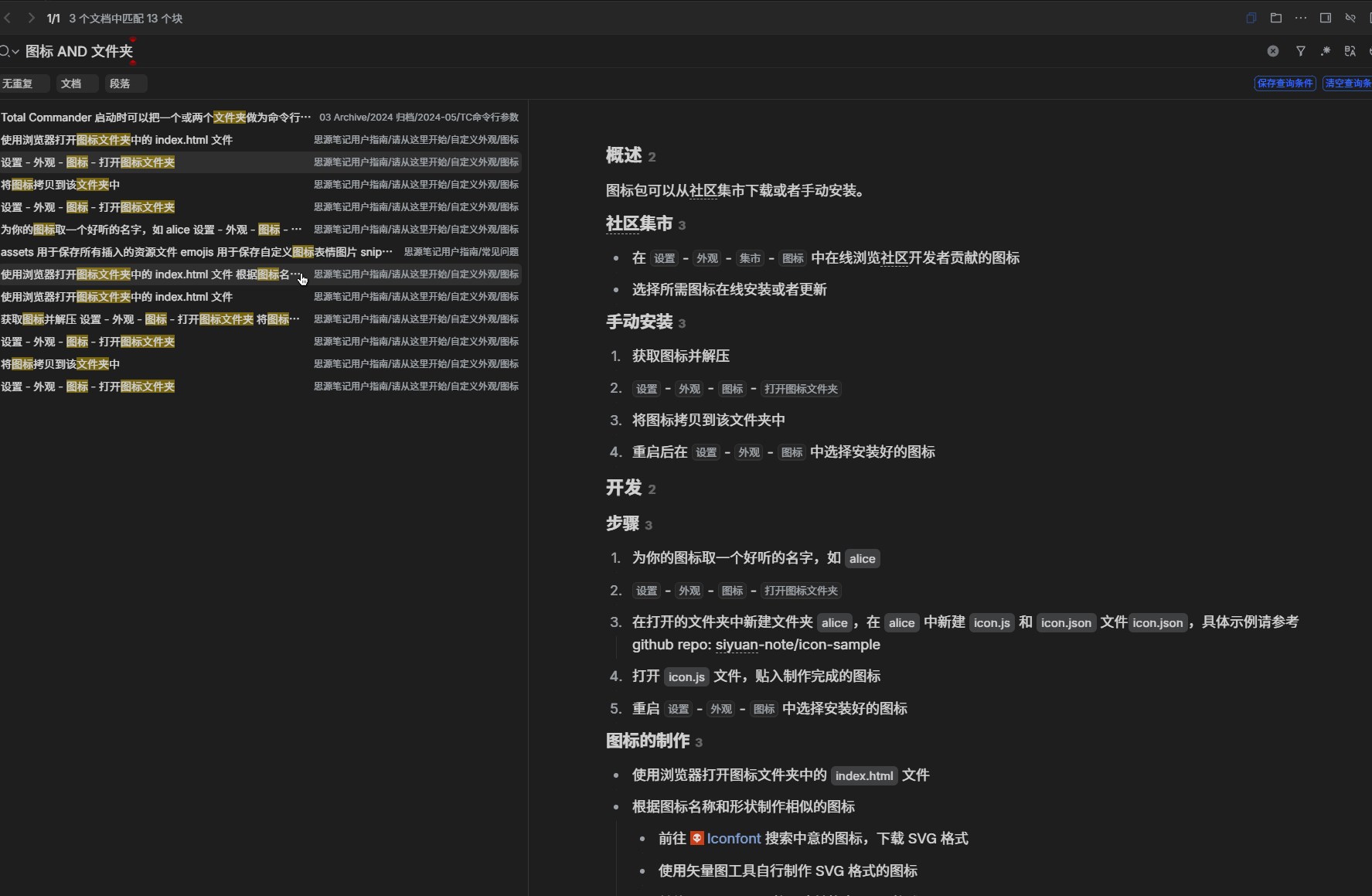Go to the previous results page arrow

click(8, 18)
